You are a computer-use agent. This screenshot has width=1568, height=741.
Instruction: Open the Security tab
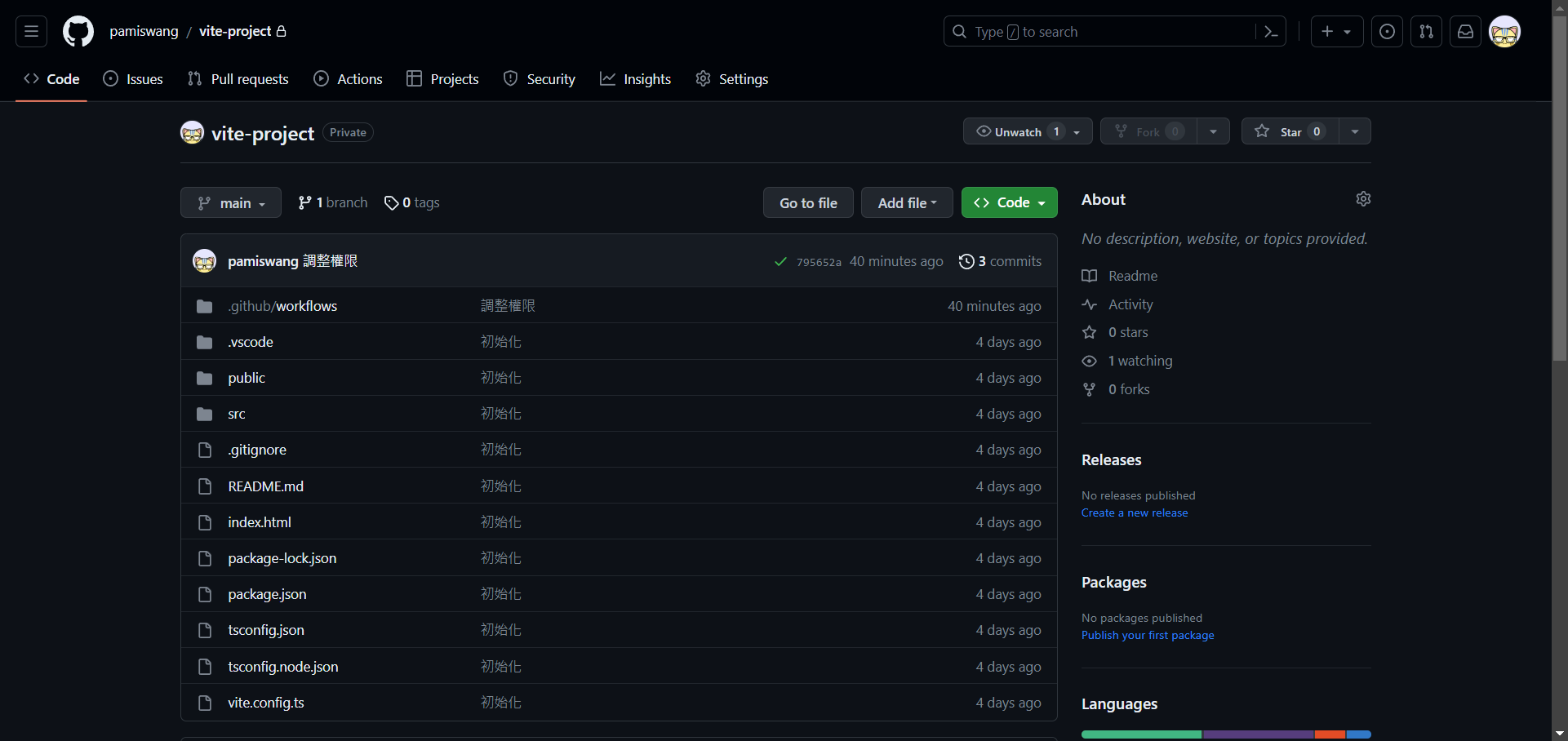(540, 79)
